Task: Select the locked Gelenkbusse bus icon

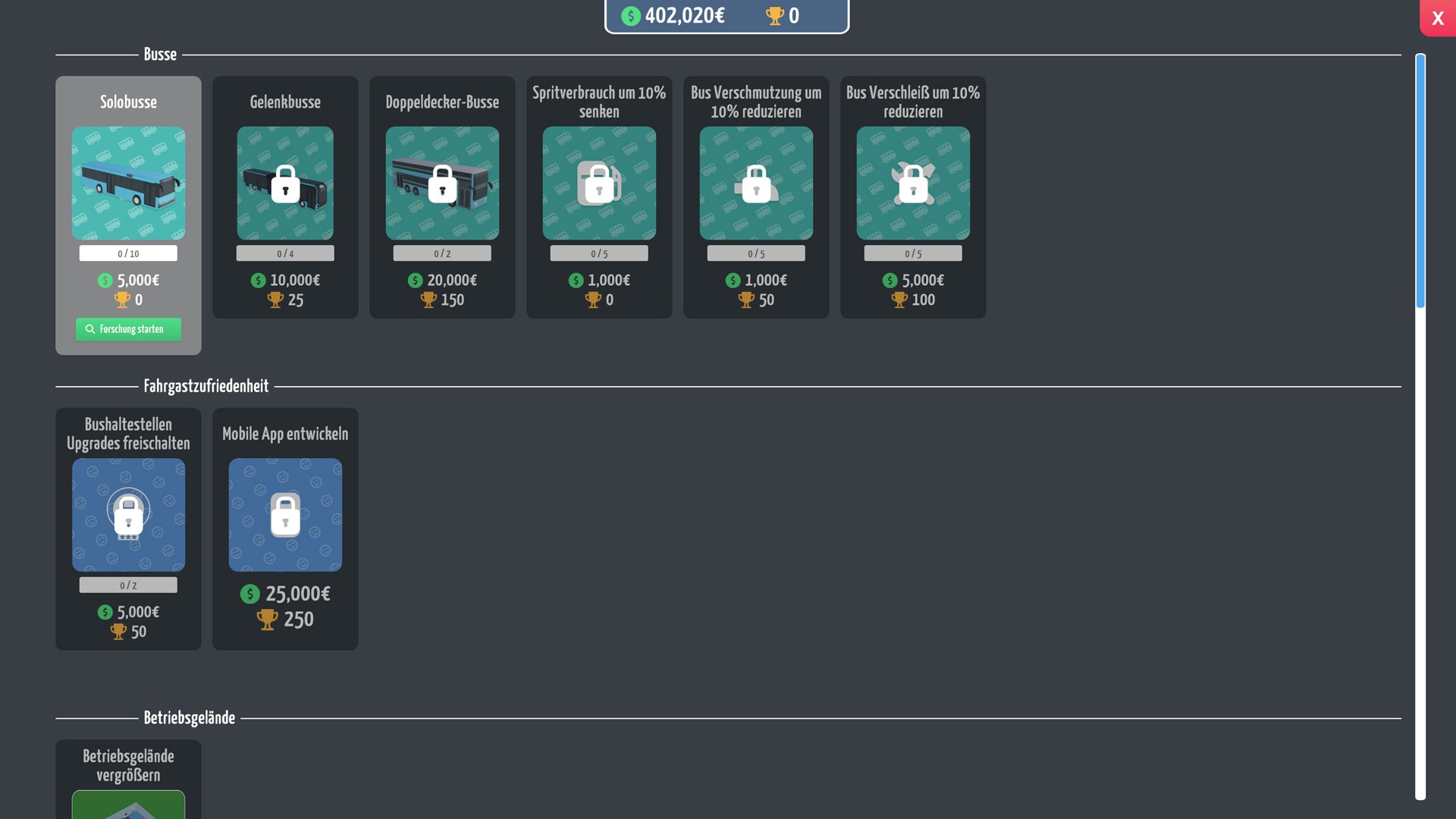Action: (285, 183)
